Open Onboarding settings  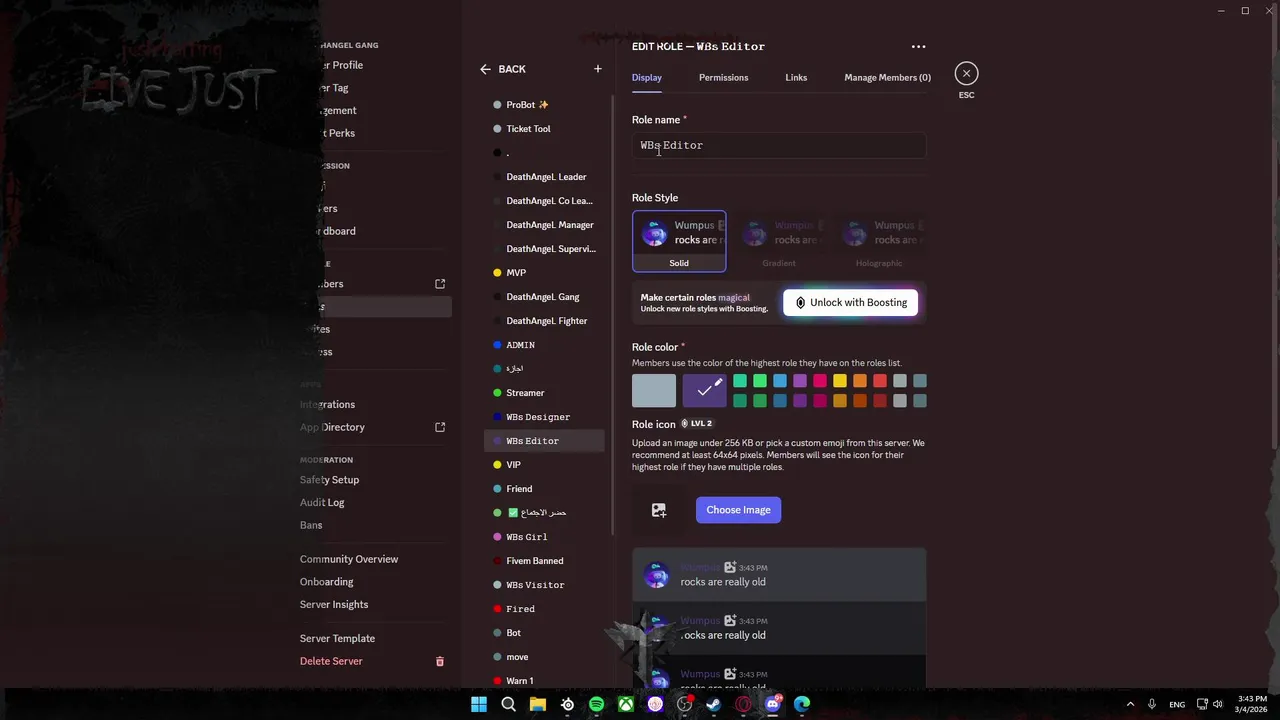326,581
